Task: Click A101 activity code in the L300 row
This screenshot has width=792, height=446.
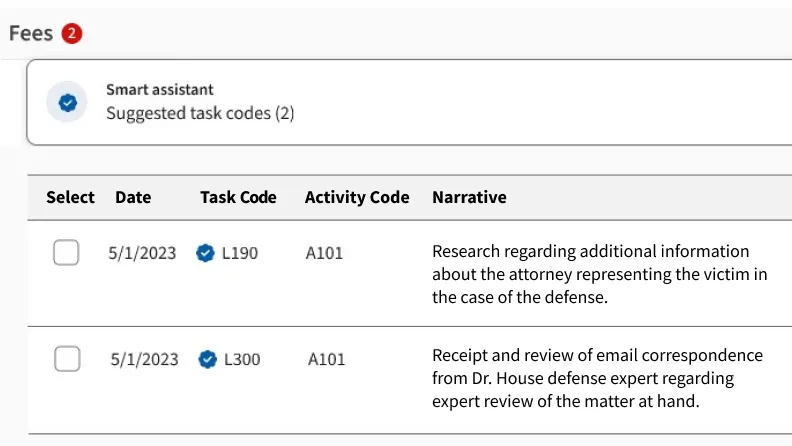Action: click(x=326, y=359)
